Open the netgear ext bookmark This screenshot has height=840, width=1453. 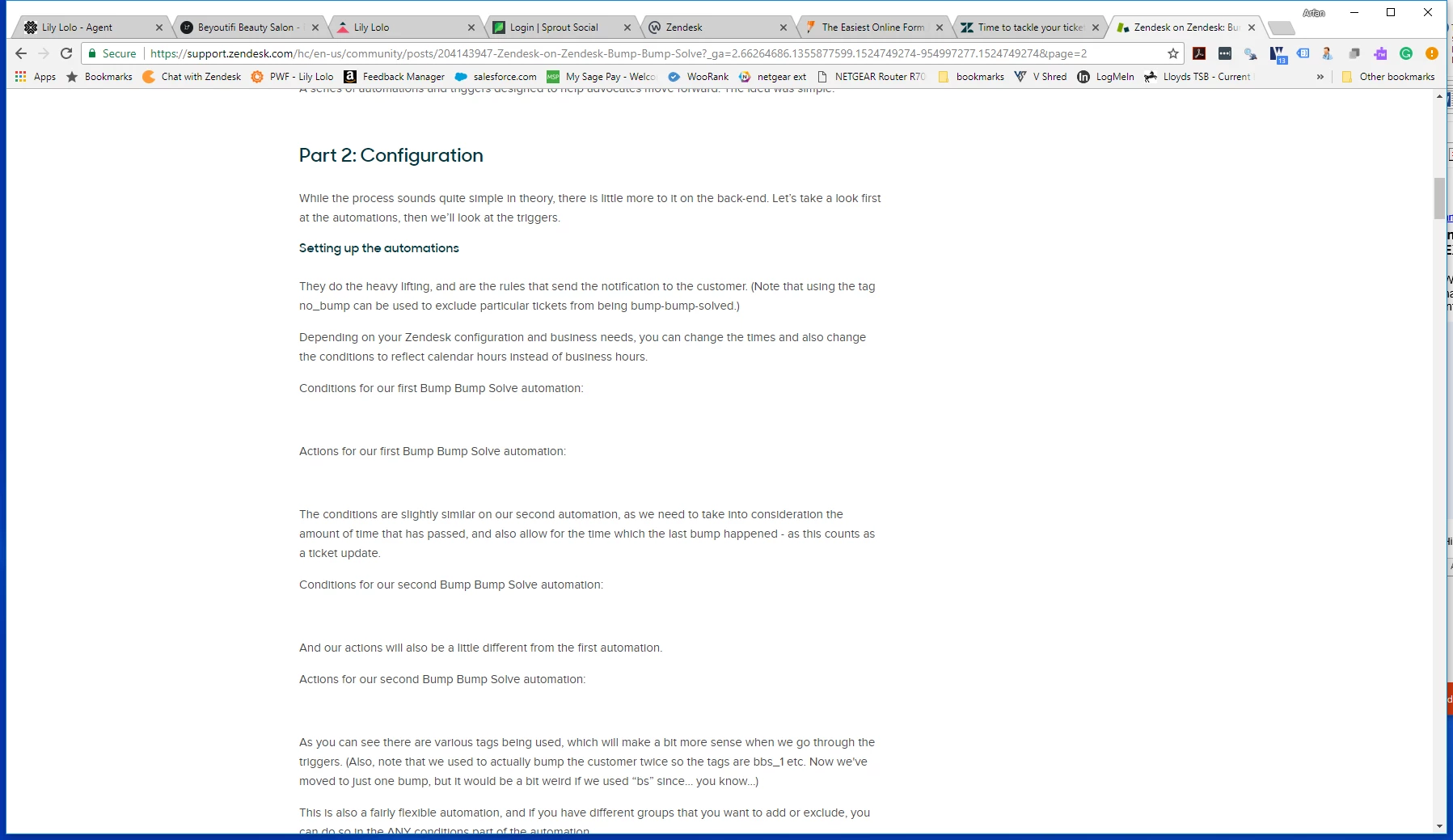pyautogui.click(x=772, y=77)
